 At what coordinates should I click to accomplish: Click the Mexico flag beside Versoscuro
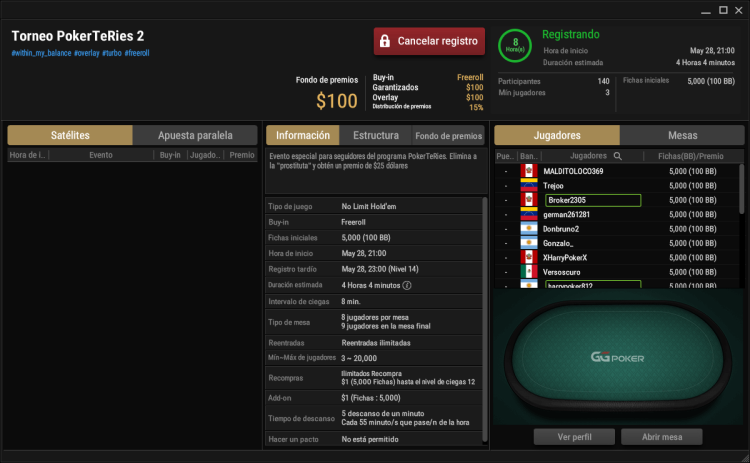pos(529,272)
